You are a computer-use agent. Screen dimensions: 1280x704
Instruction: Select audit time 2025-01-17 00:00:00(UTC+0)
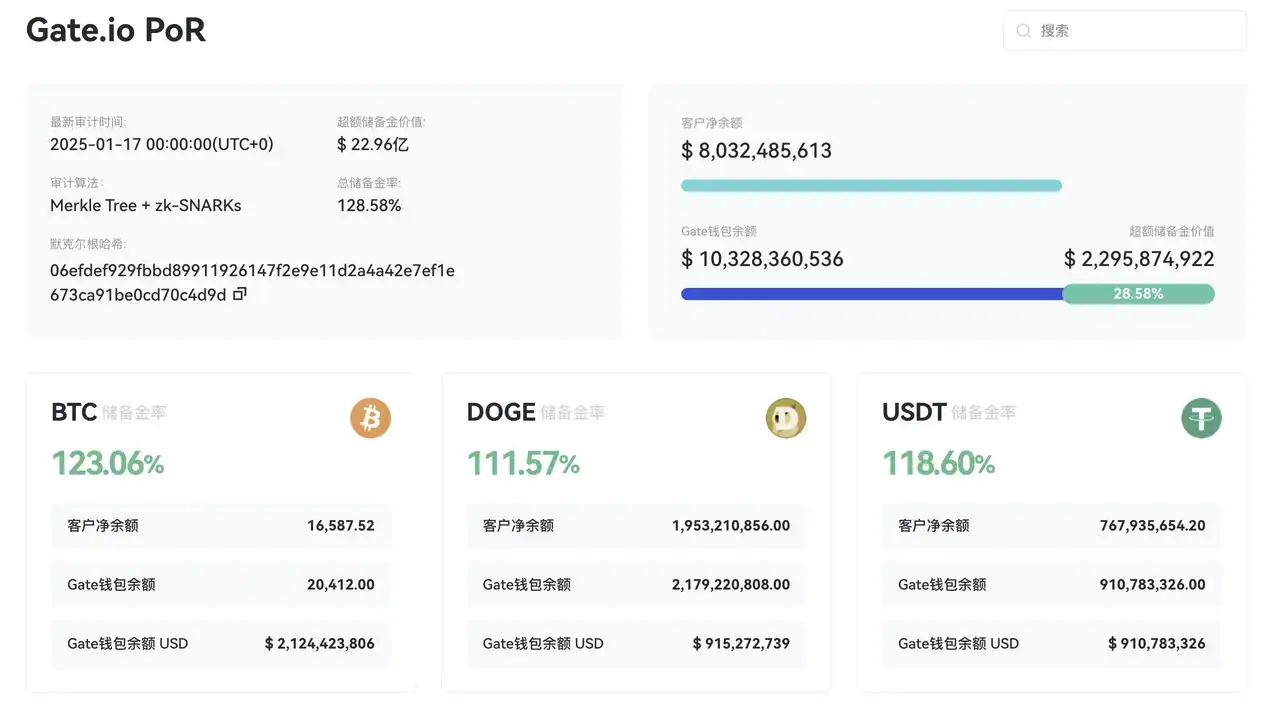pyautogui.click(x=162, y=144)
